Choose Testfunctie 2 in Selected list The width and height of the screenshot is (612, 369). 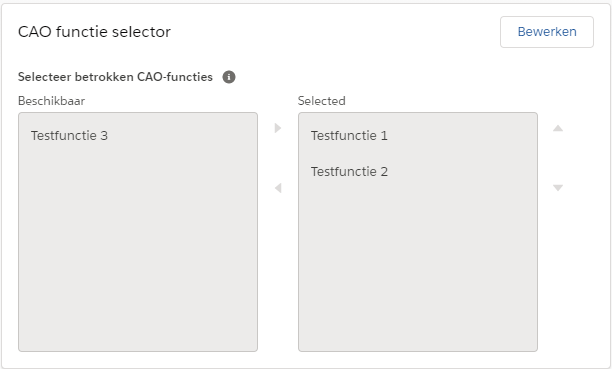click(418, 171)
